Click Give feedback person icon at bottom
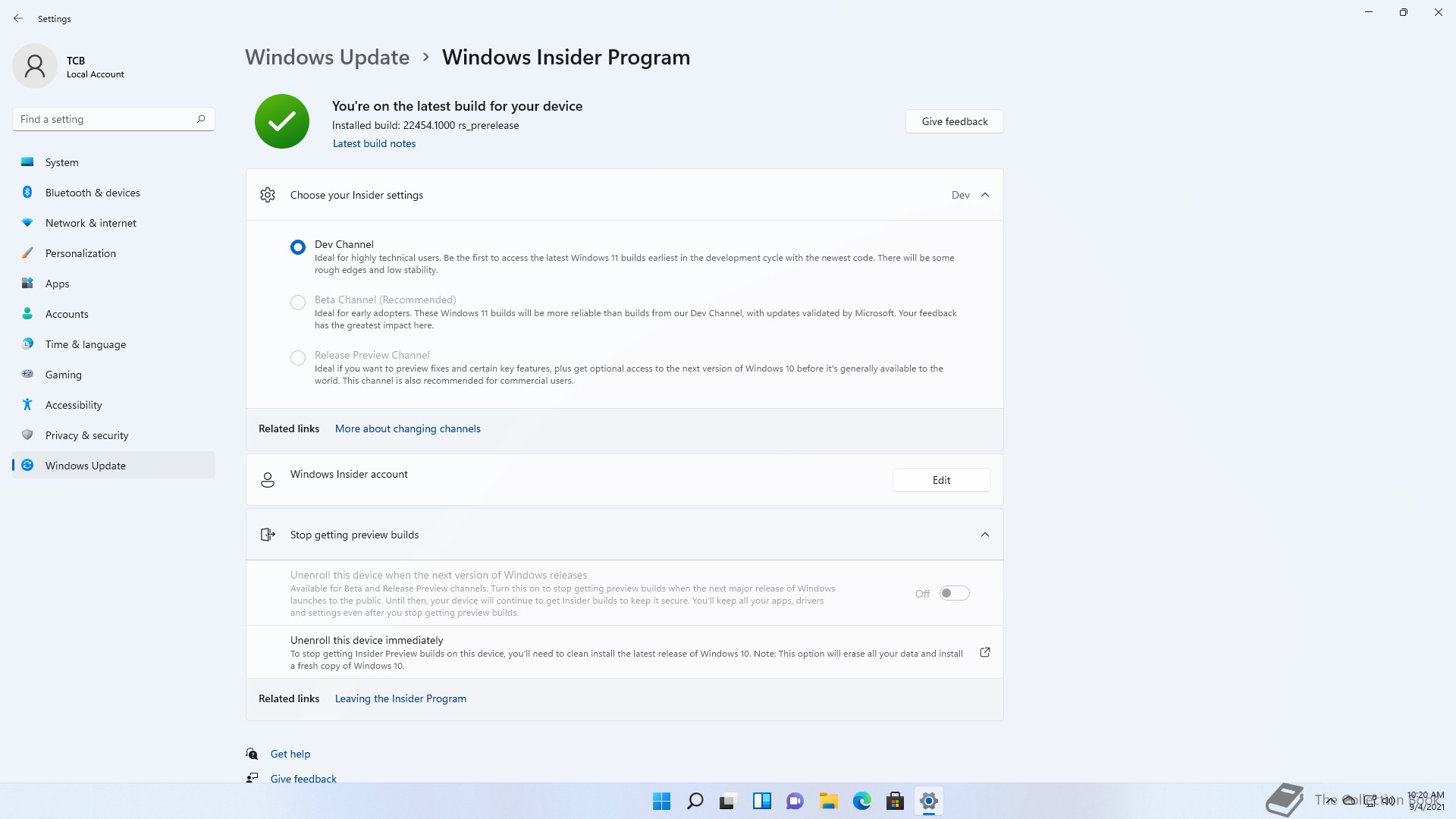 252,778
